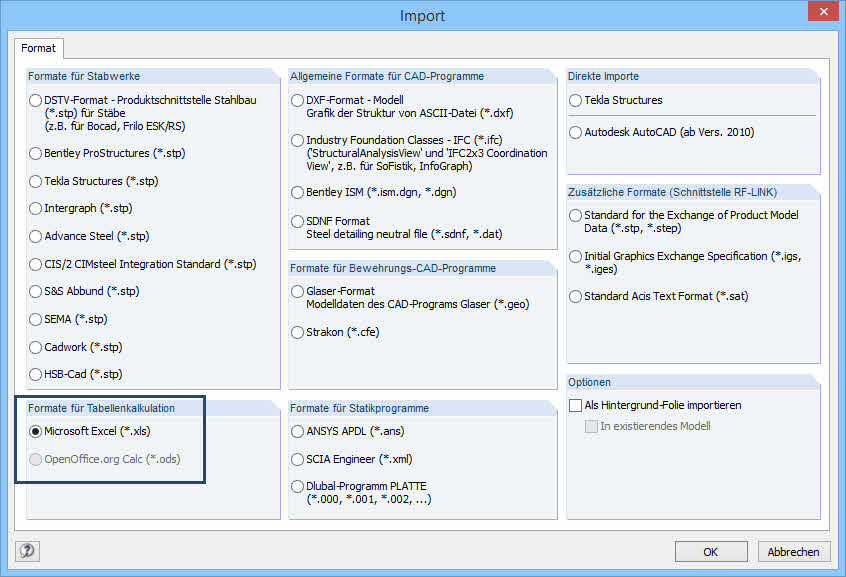Open the help via question mark icon
Image resolution: width=846 pixels, height=577 pixels.
click(x=26, y=551)
